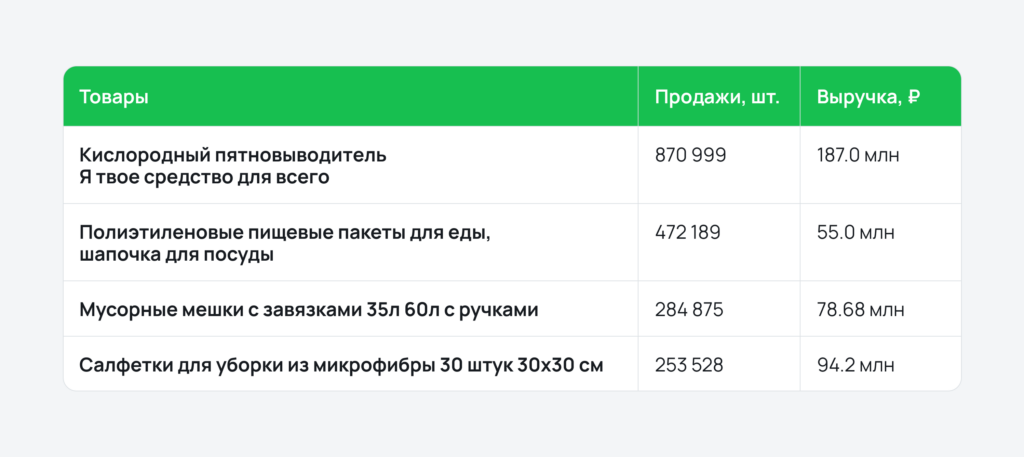This screenshot has height=457, width=1024.
Task: Select the sales value 472 189
Action: click(688, 233)
